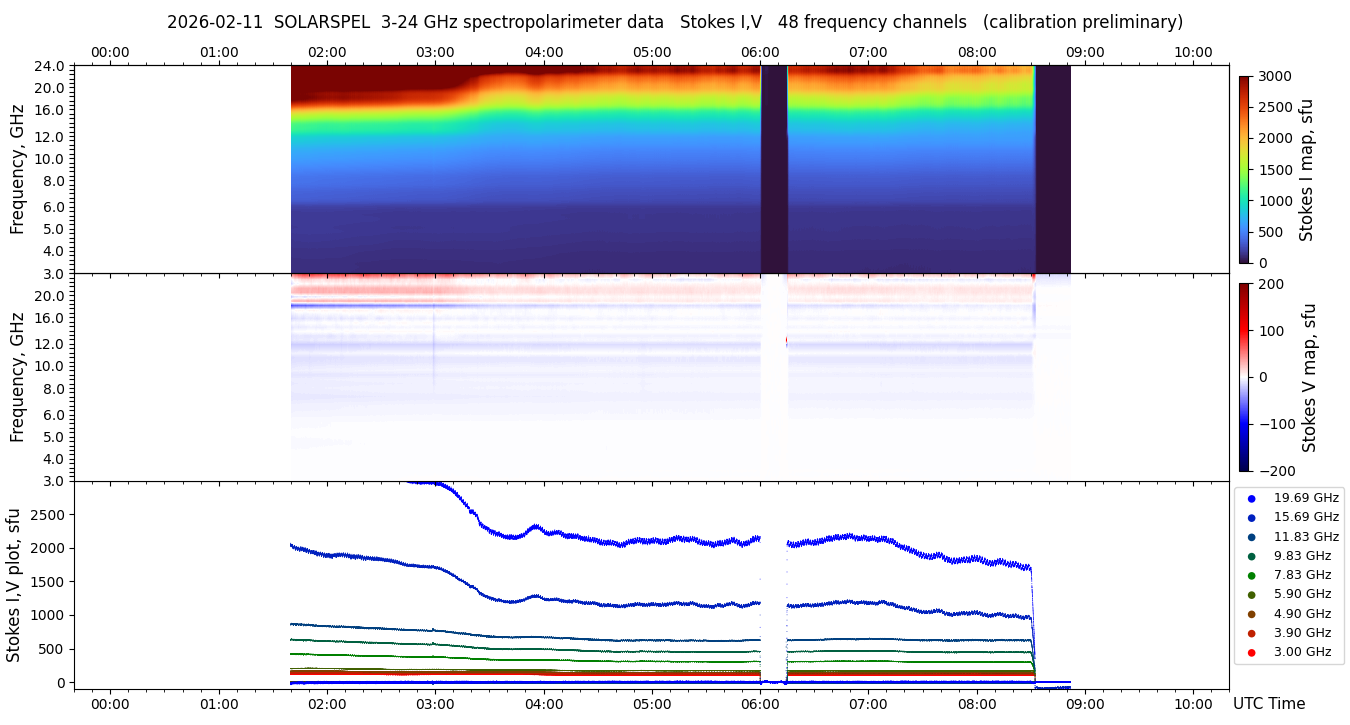The image size is (1350, 725).
Task: Click the UTC Time axis label
Action: [x=1268, y=704]
